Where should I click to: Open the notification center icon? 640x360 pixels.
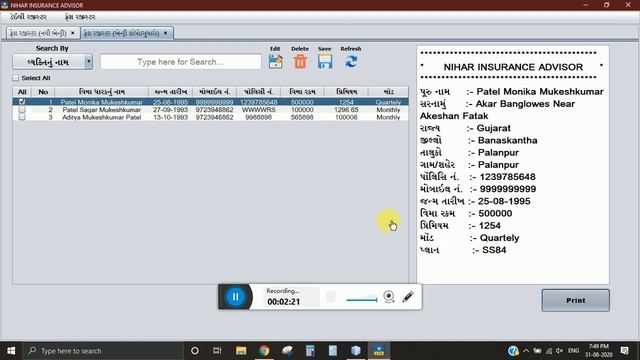[x=624, y=351]
